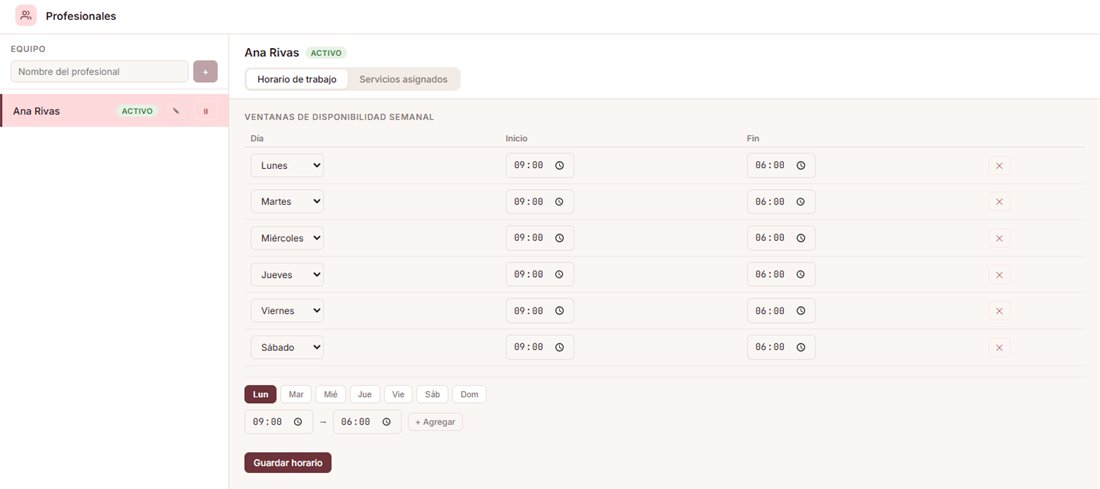Open the Martes day dropdown
The height and width of the screenshot is (489, 1100).
pos(287,201)
